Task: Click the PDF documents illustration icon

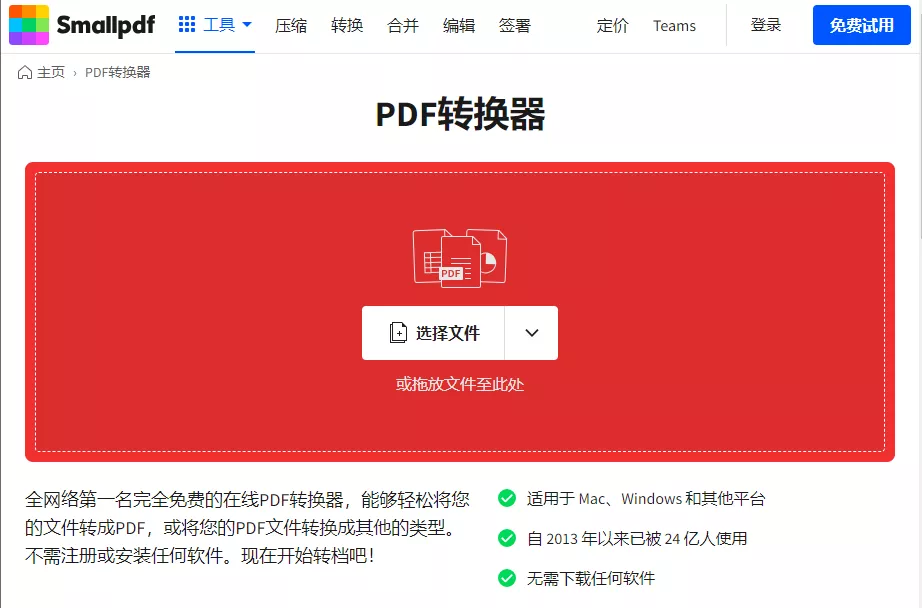Action: (460, 259)
